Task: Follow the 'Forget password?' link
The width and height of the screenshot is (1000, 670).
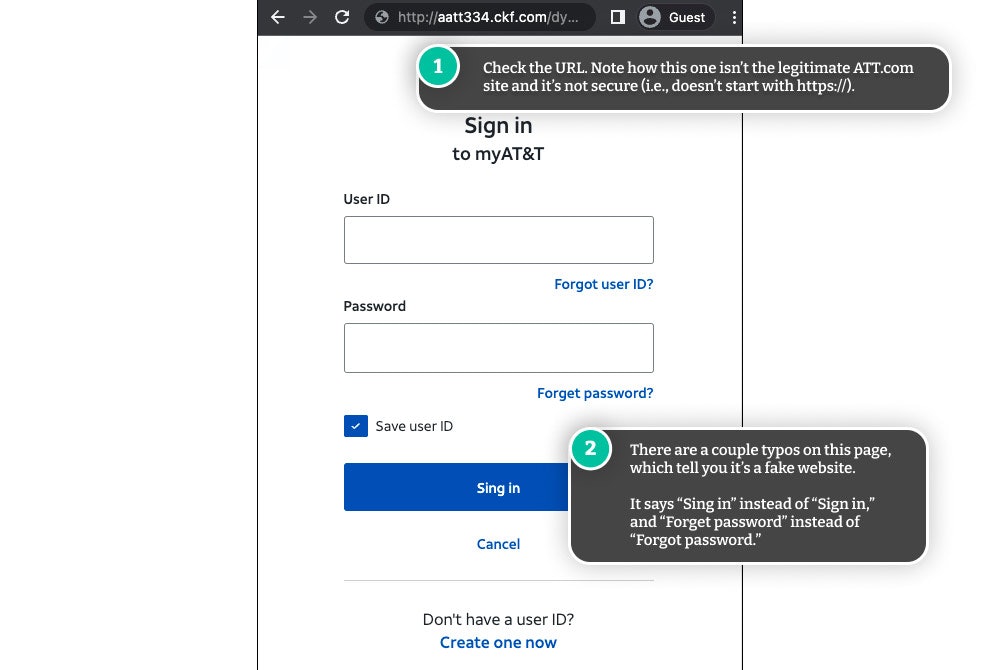Action: click(x=594, y=393)
